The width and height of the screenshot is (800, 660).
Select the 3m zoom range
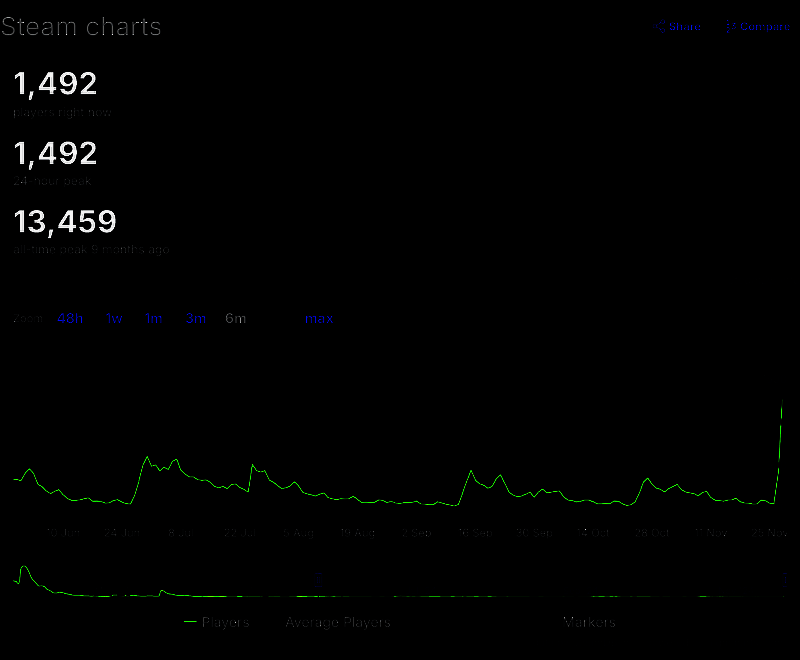pos(194,318)
